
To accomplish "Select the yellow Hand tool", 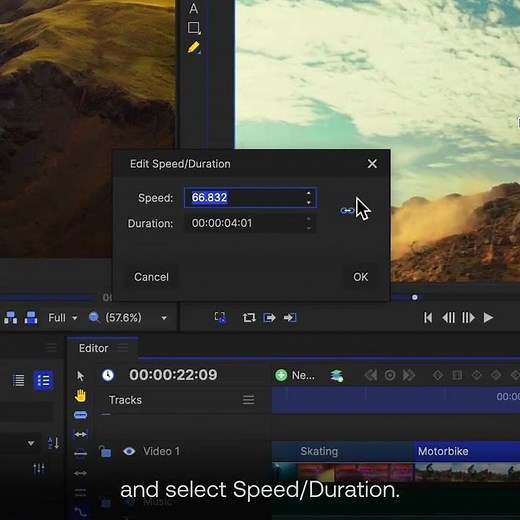I will [80, 396].
